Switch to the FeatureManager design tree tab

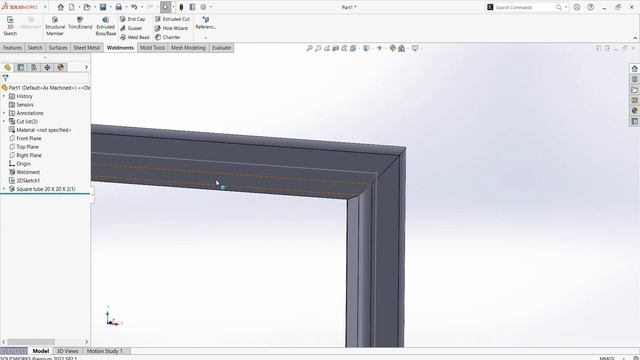click(7, 67)
